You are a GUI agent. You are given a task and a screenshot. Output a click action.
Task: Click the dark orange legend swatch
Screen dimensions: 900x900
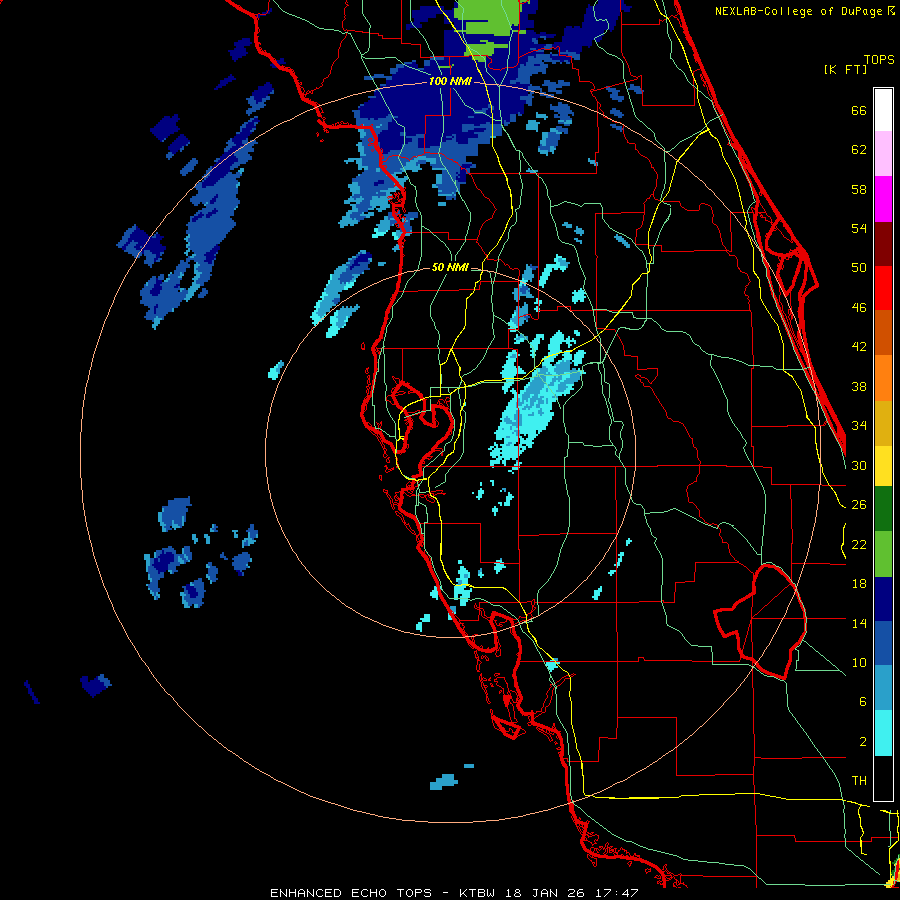(883, 333)
